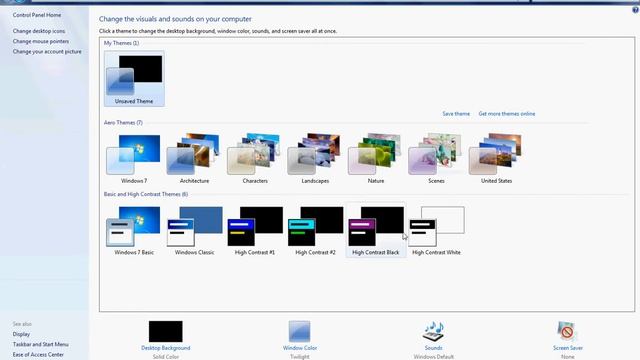
Task: Select the United States theme
Action: (x=496, y=158)
